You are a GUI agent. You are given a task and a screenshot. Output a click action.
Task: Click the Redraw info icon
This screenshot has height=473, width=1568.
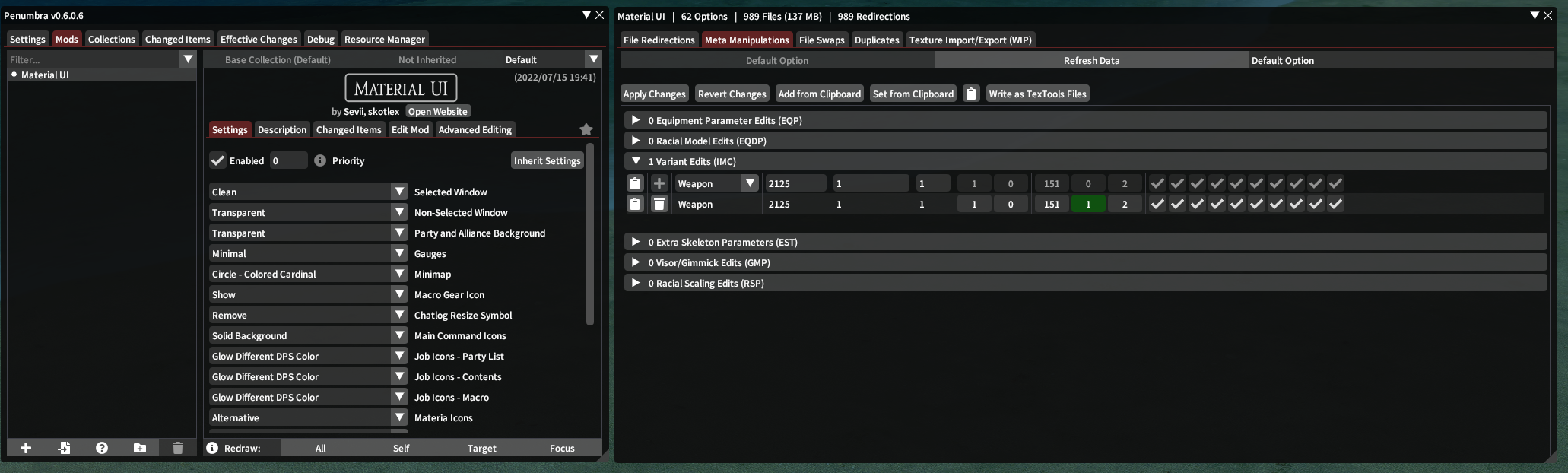[x=212, y=448]
